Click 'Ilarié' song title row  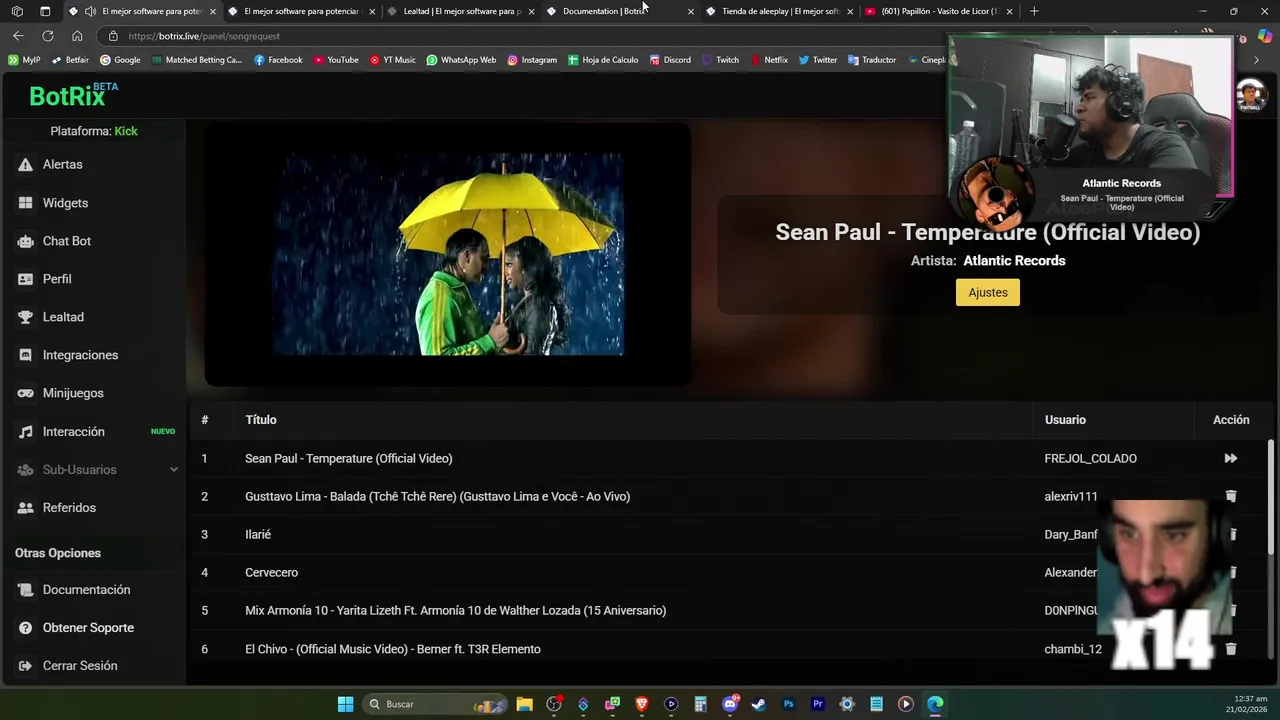point(258,535)
